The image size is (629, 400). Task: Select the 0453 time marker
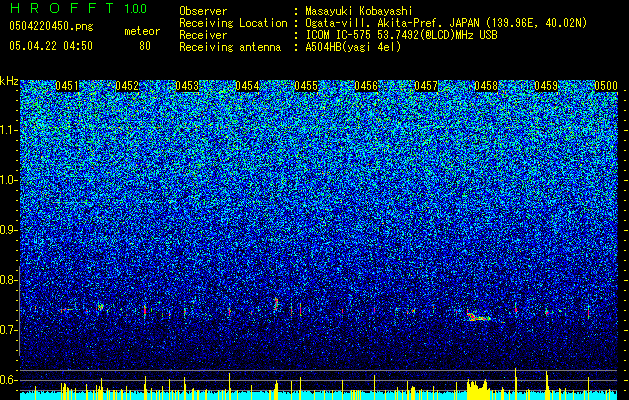[x=187, y=86]
